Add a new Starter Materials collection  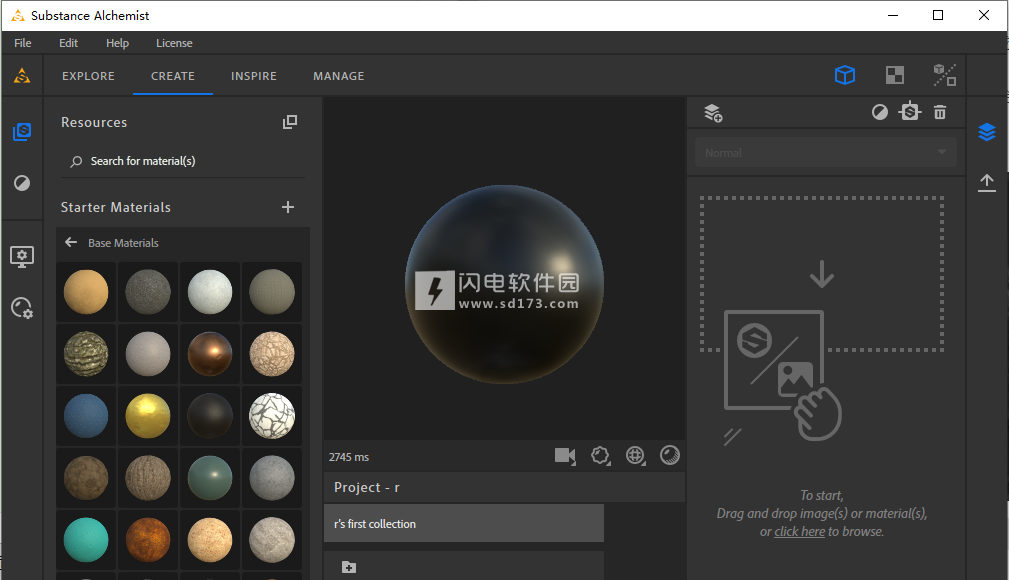[288, 207]
